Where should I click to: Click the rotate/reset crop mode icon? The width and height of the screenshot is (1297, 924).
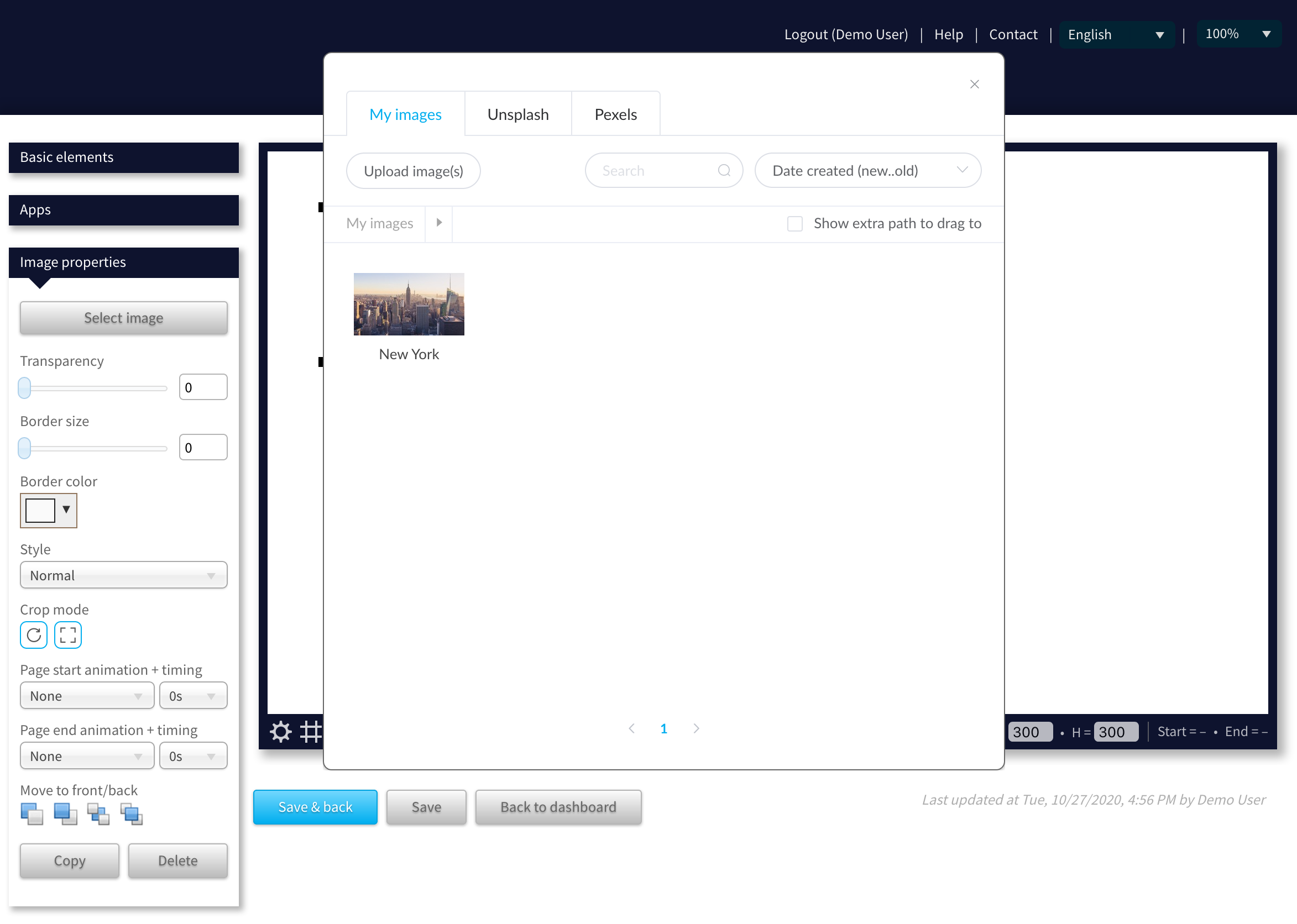(34, 634)
